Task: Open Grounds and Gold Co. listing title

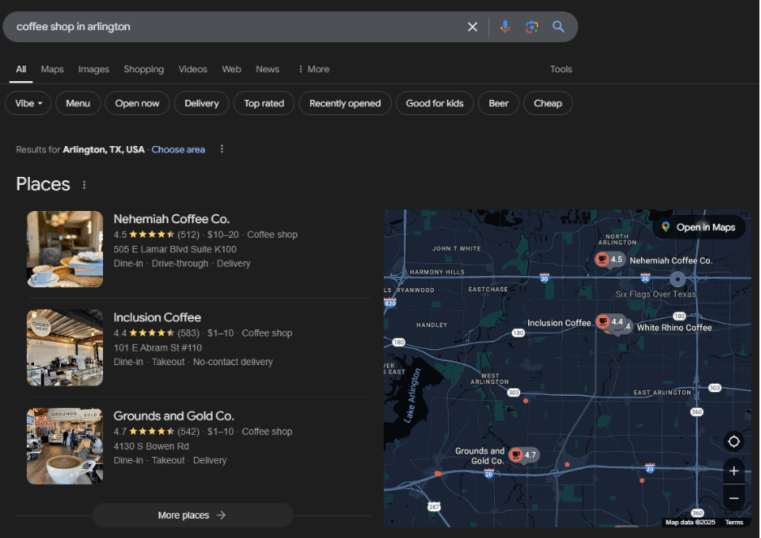Action: pyautogui.click(x=174, y=416)
